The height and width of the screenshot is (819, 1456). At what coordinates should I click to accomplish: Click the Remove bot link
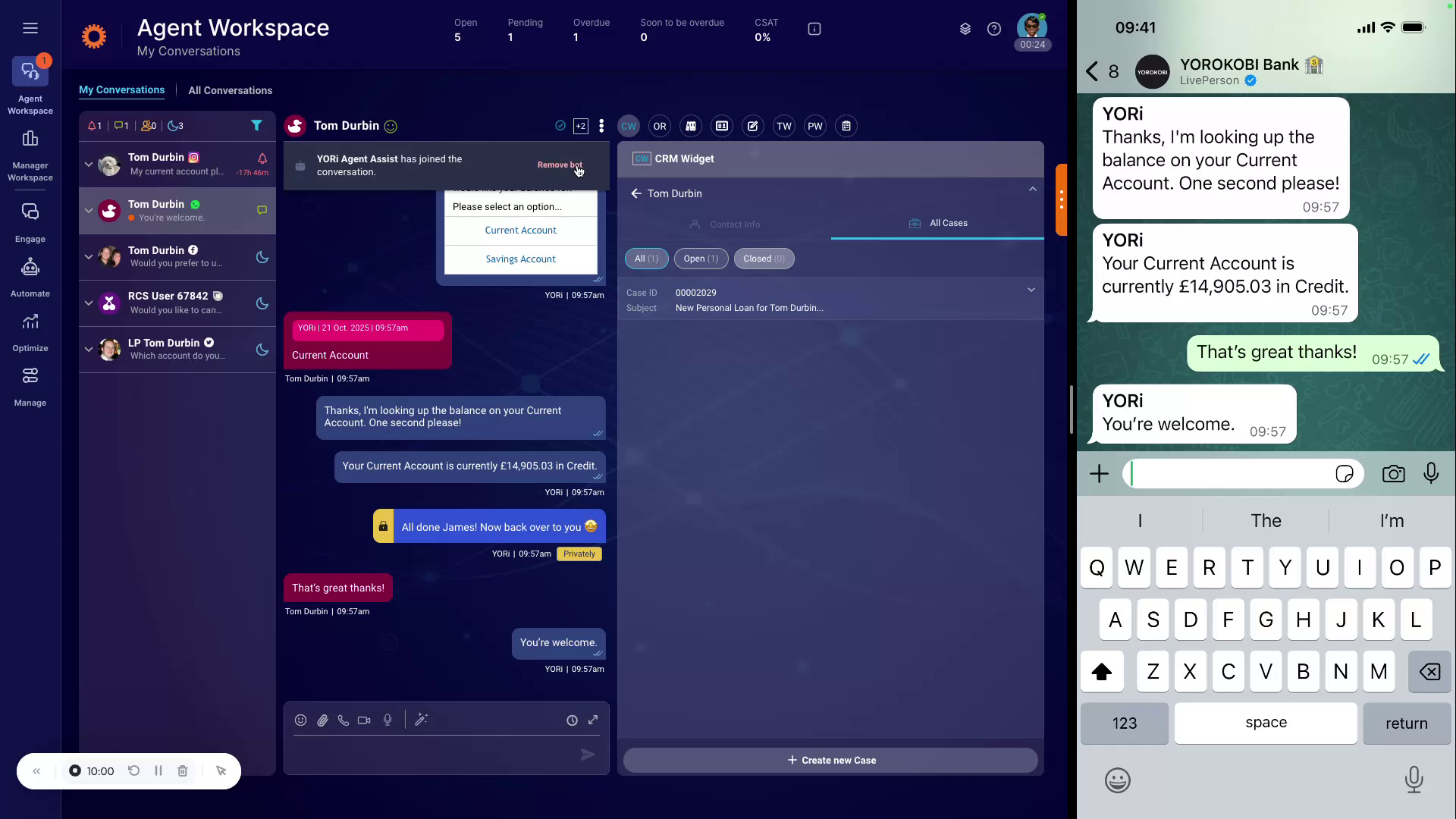point(559,165)
